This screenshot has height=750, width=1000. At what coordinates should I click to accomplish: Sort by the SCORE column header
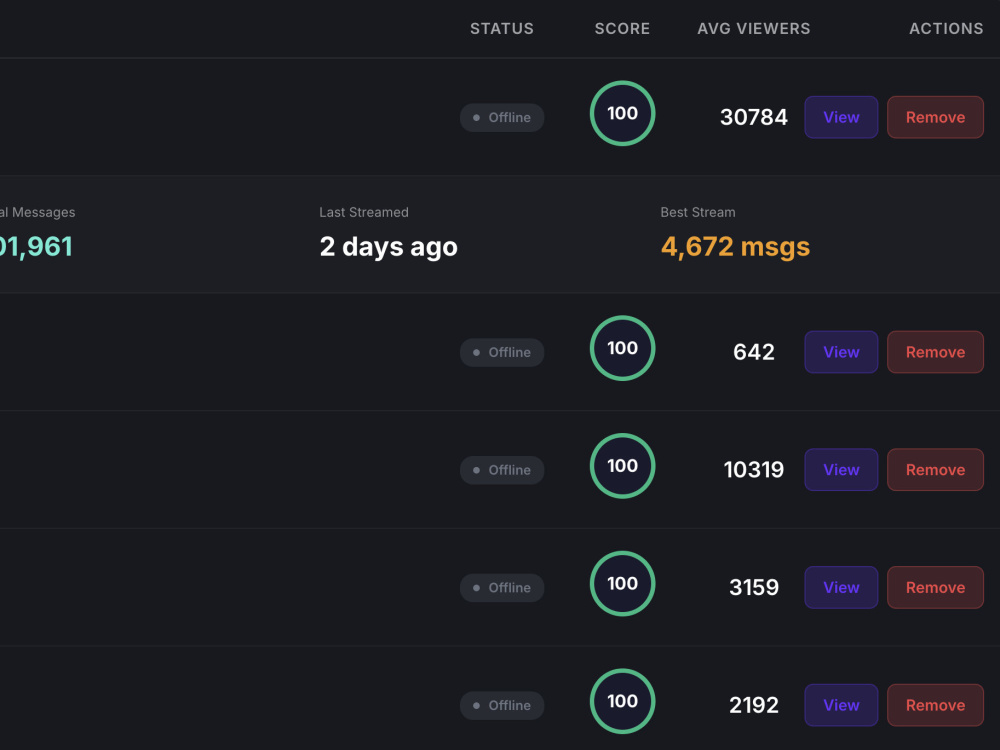622,29
